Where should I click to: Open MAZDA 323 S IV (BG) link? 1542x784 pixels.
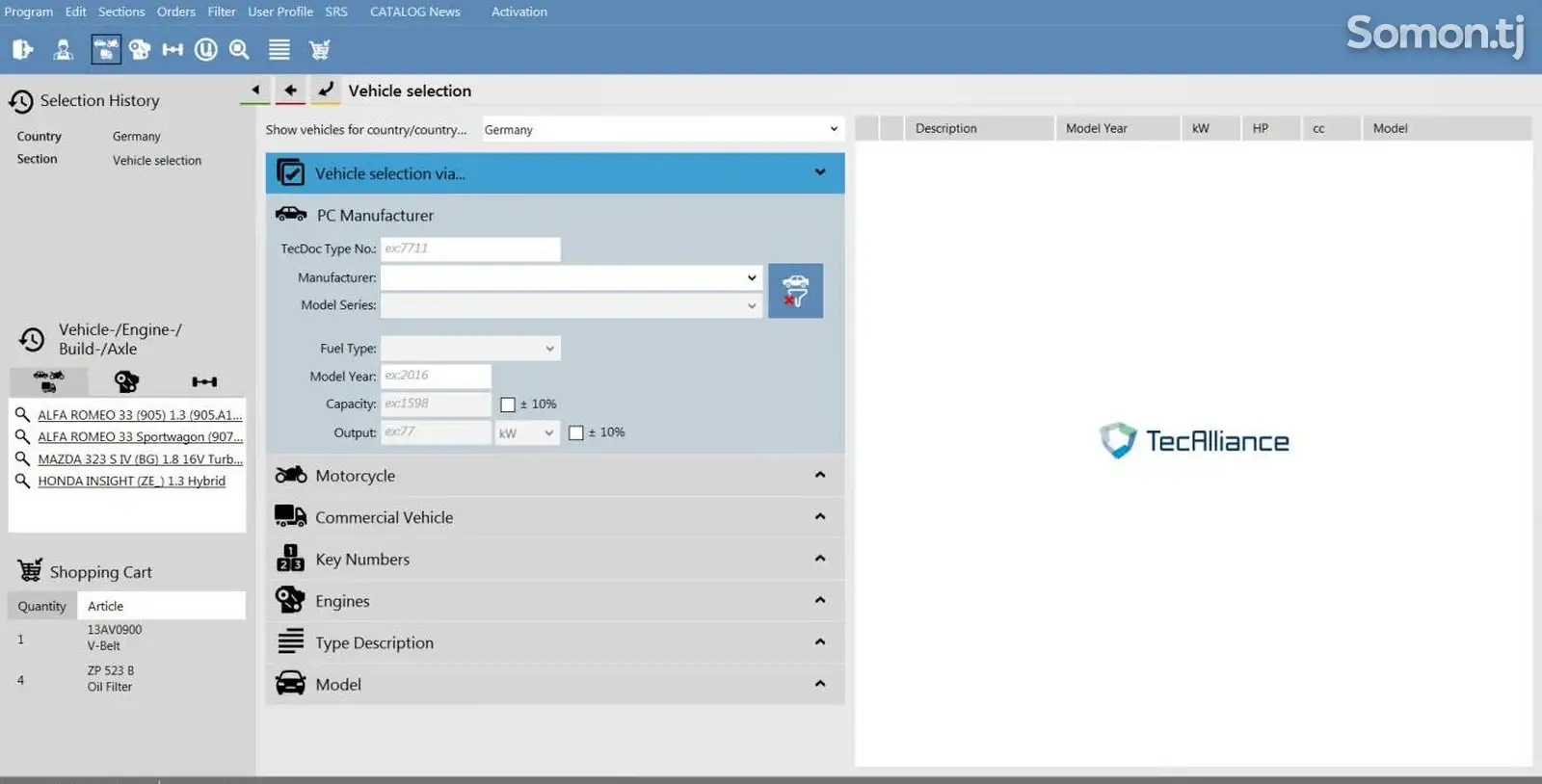(140, 459)
